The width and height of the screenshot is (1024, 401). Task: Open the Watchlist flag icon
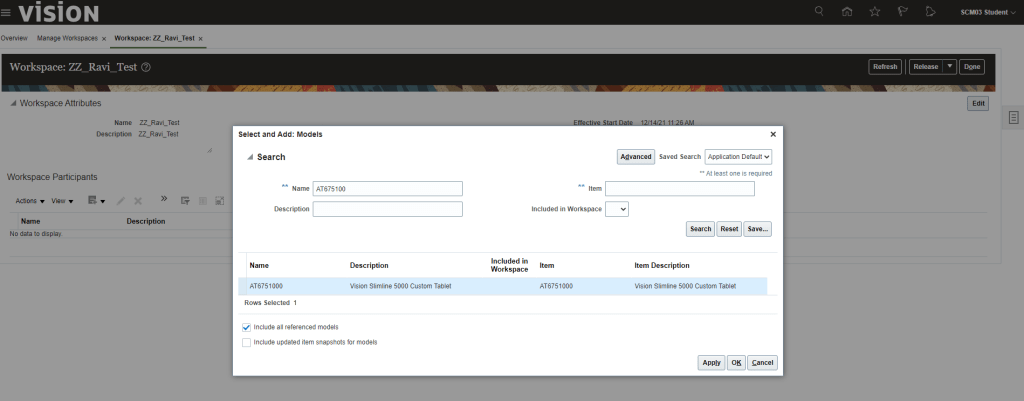pos(902,12)
